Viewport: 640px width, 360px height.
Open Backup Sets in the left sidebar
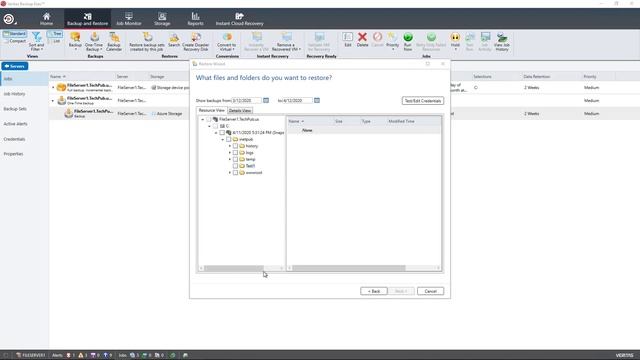(x=15, y=109)
